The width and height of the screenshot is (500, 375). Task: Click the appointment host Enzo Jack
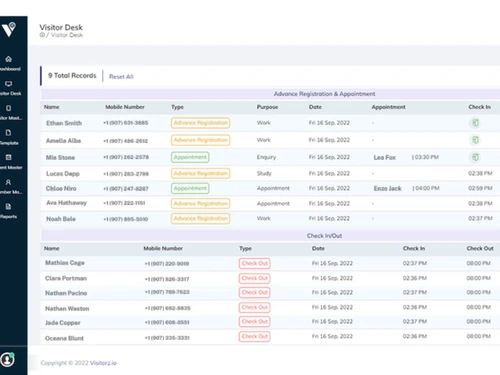coord(387,188)
